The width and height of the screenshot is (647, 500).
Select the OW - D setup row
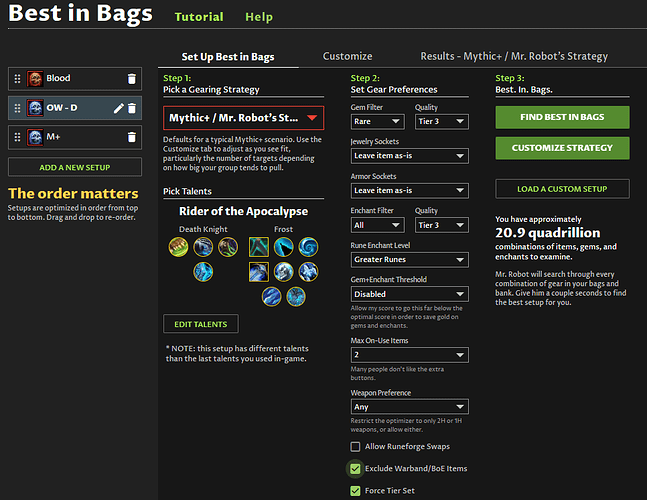(75, 108)
